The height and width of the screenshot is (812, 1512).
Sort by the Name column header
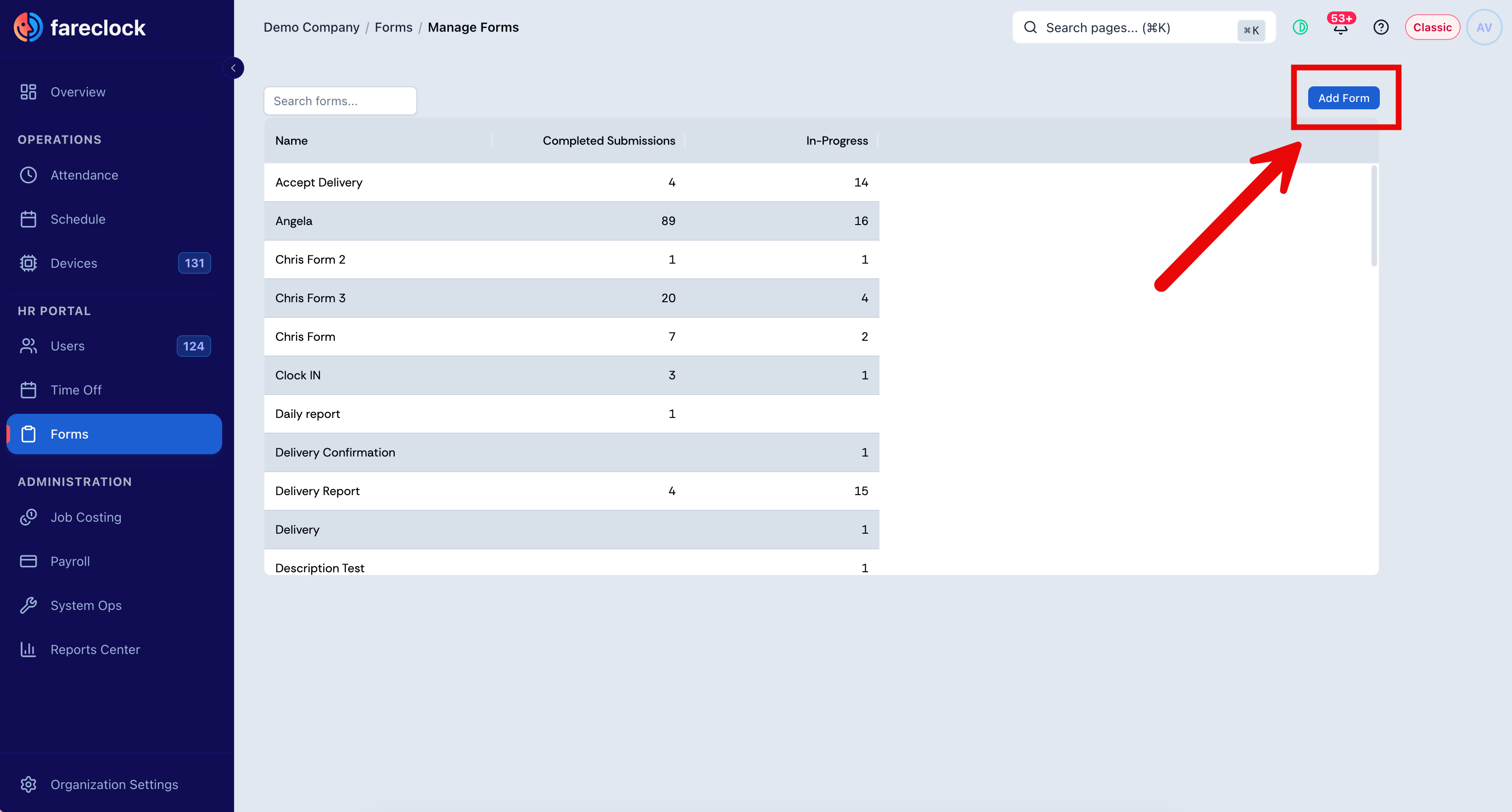(291, 141)
